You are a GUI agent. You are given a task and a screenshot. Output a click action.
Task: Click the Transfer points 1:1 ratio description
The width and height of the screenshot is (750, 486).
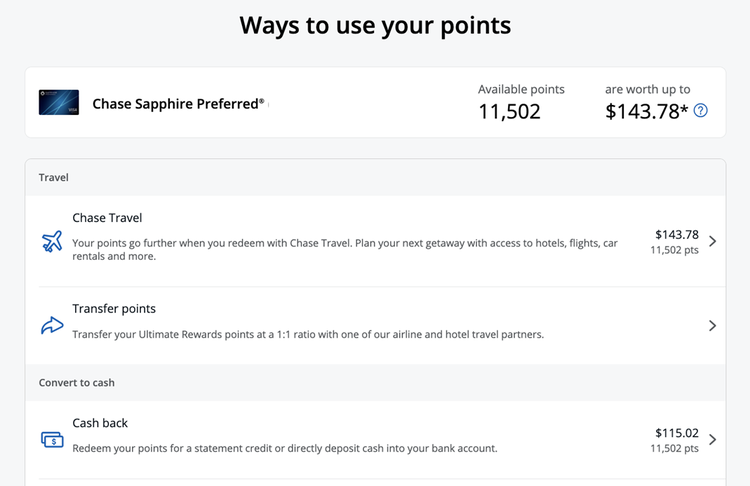[308, 334]
